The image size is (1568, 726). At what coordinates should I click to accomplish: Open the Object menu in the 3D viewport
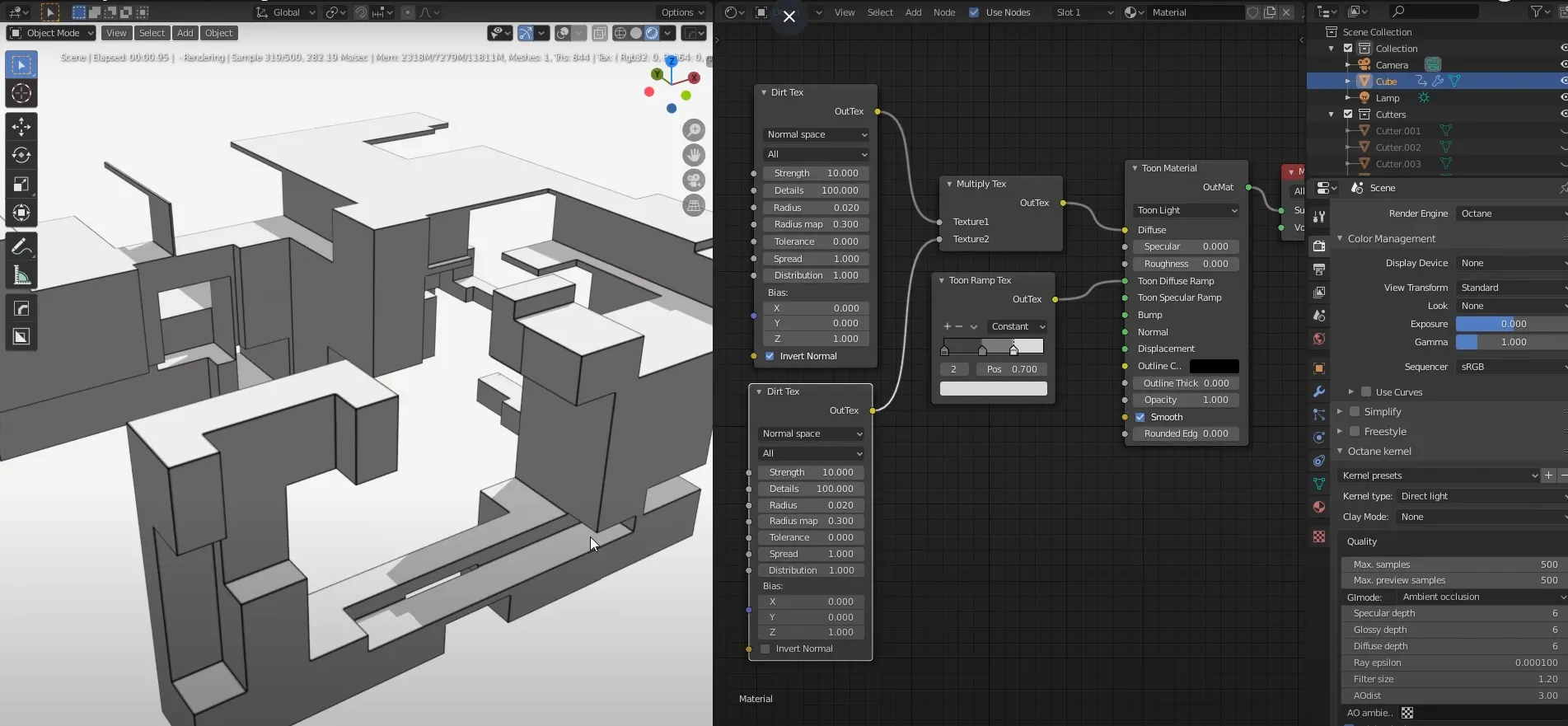click(x=218, y=33)
